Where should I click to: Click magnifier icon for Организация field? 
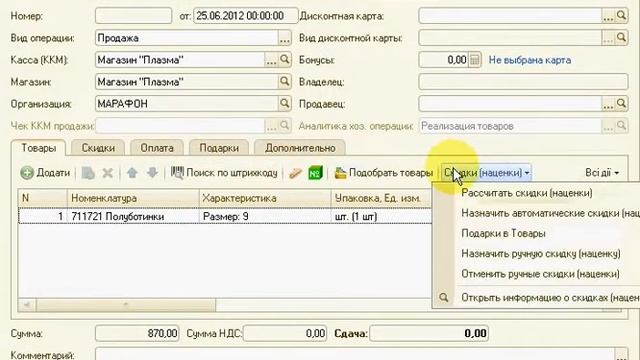click(x=284, y=104)
